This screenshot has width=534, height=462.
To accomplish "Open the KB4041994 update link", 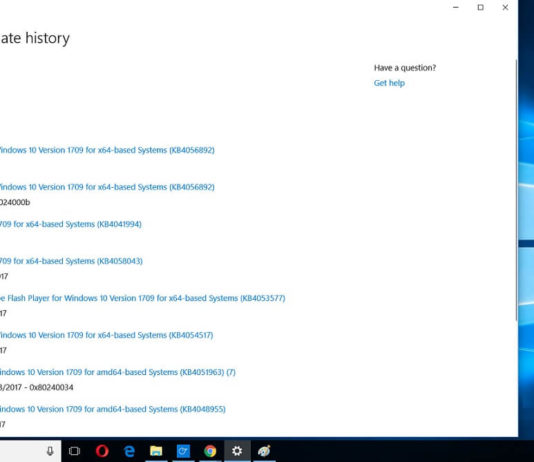I will (x=70, y=224).
